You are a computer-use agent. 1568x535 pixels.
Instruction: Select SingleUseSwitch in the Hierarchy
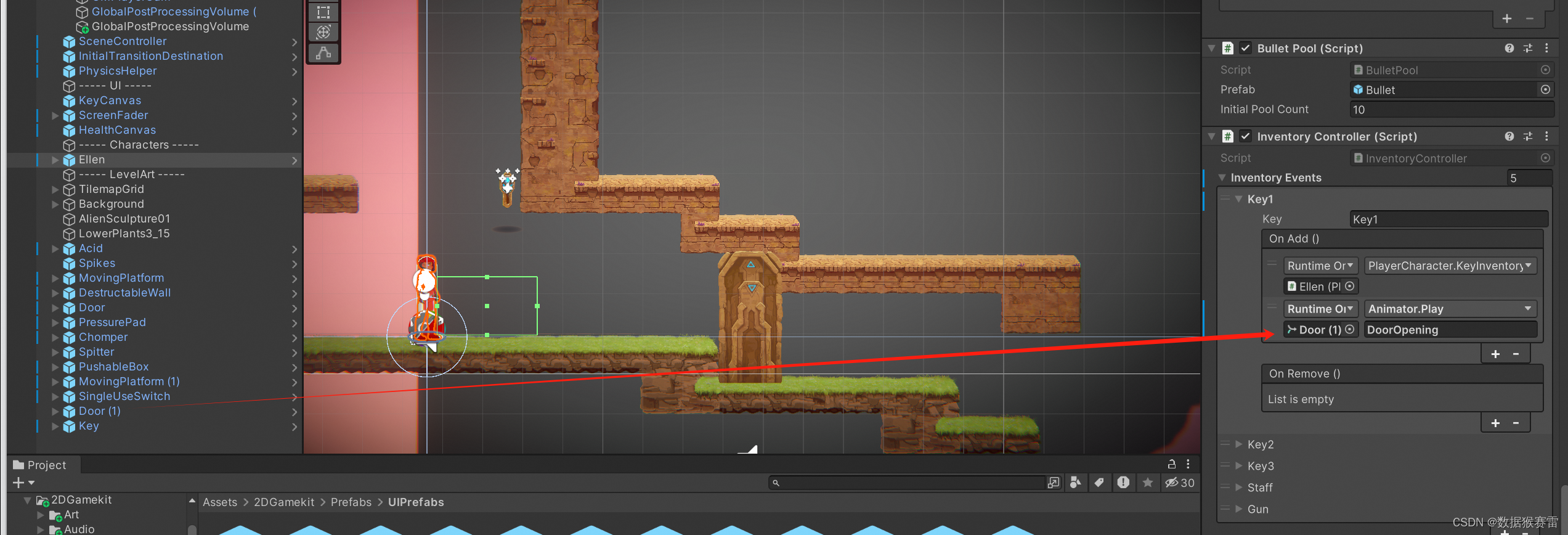pyautogui.click(x=124, y=396)
